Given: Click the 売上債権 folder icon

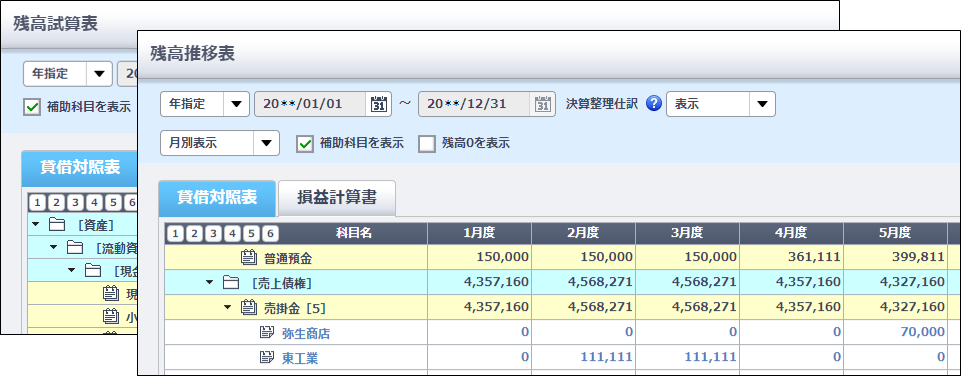Looking at the screenshot, I should point(230,283).
